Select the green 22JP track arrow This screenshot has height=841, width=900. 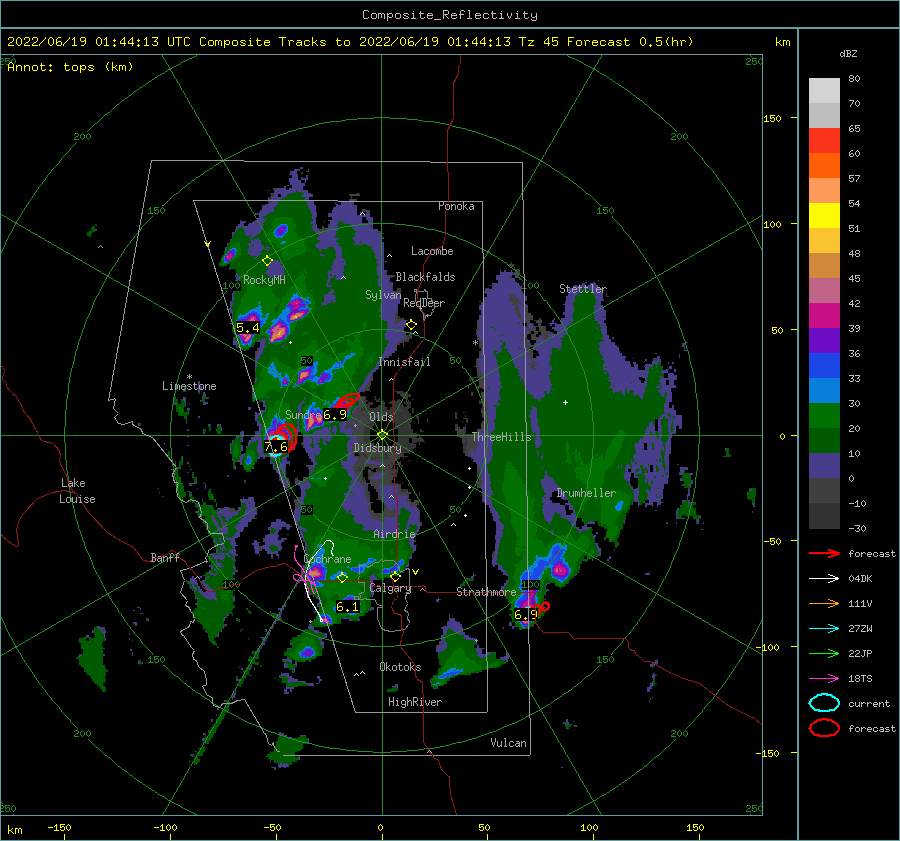tap(824, 653)
